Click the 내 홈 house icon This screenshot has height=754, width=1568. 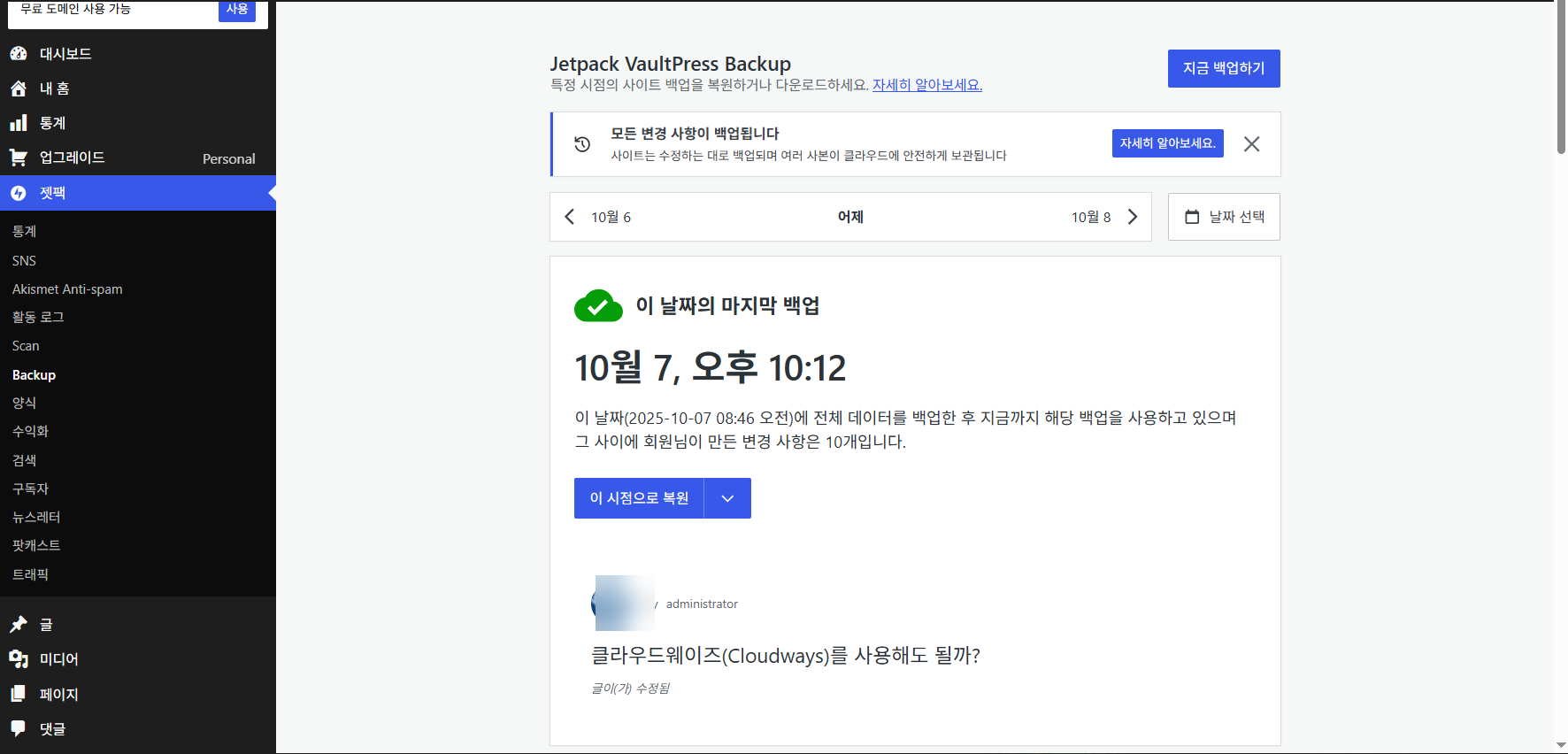click(19, 88)
